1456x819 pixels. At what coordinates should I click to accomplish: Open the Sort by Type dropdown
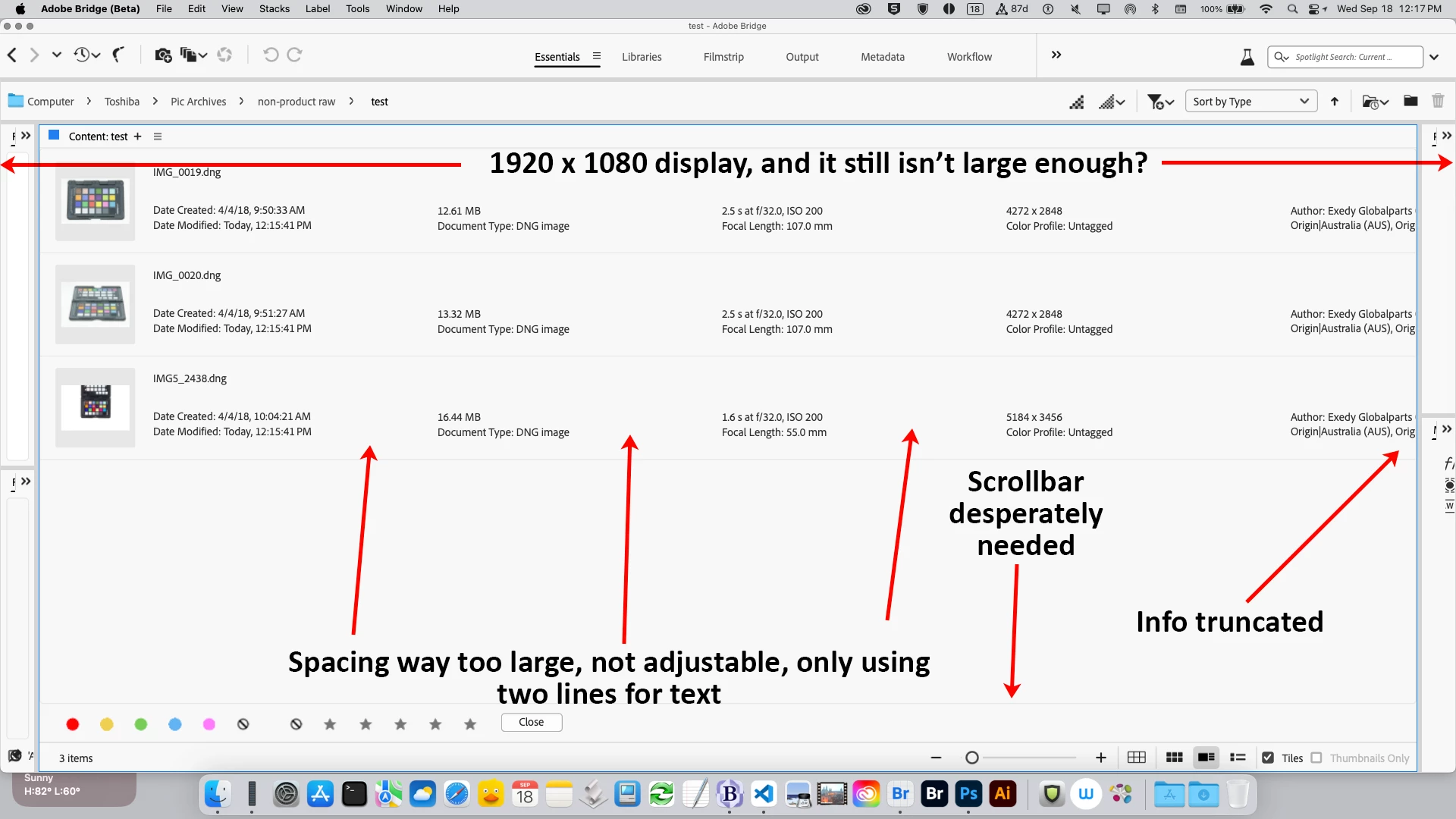click(x=1250, y=101)
